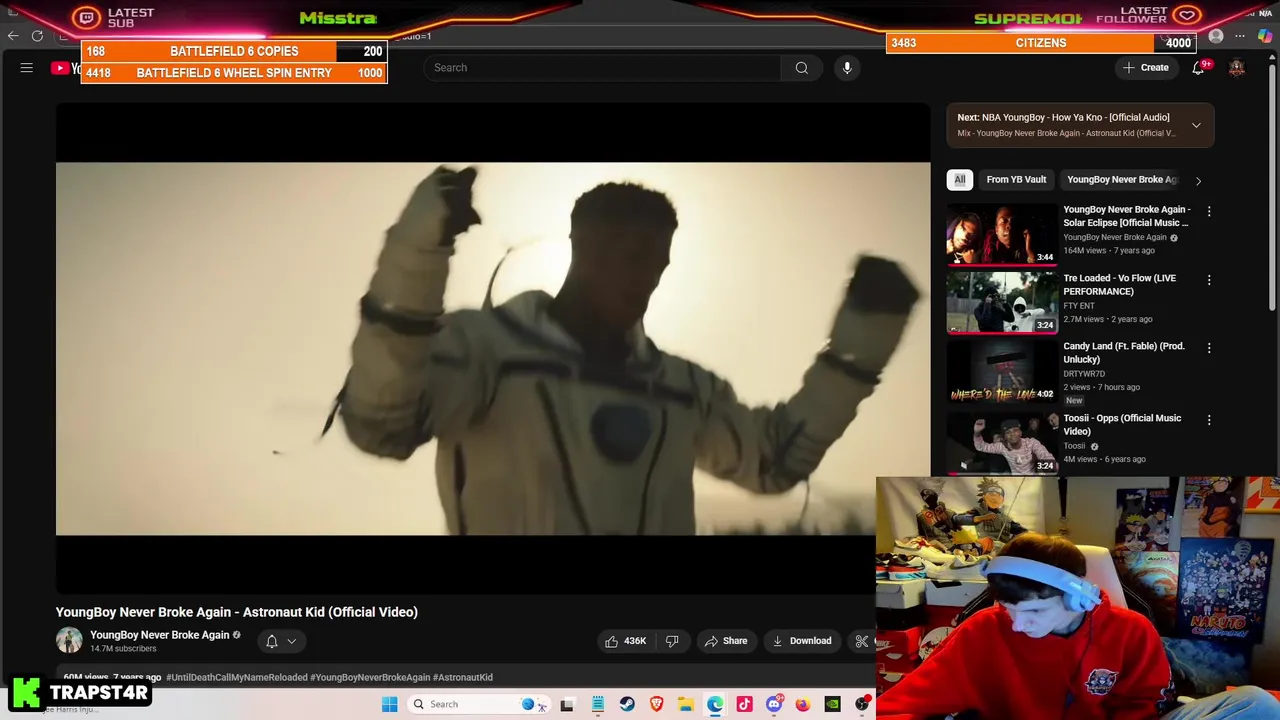Click the browser back arrow
Viewport: 1280px width, 720px height.
[13, 36]
